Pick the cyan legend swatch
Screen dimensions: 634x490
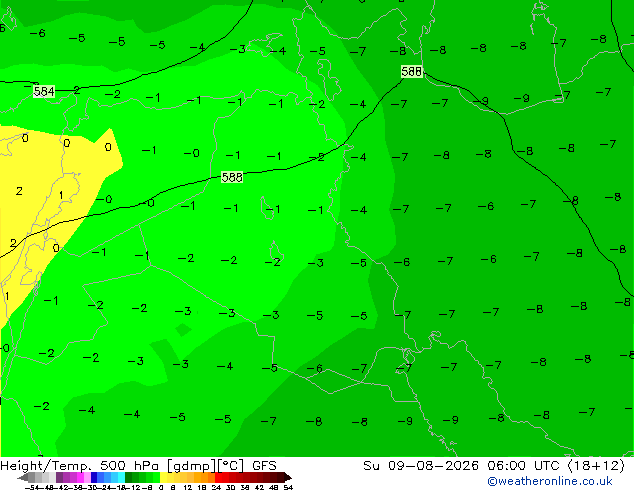click(x=121, y=477)
